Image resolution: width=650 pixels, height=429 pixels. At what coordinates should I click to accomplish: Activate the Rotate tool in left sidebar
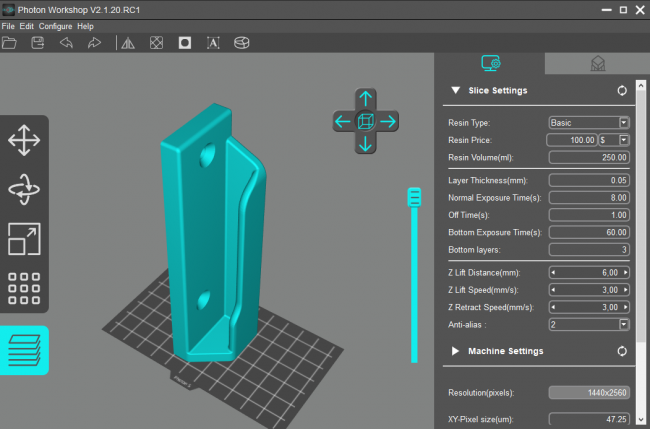tap(24, 189)
